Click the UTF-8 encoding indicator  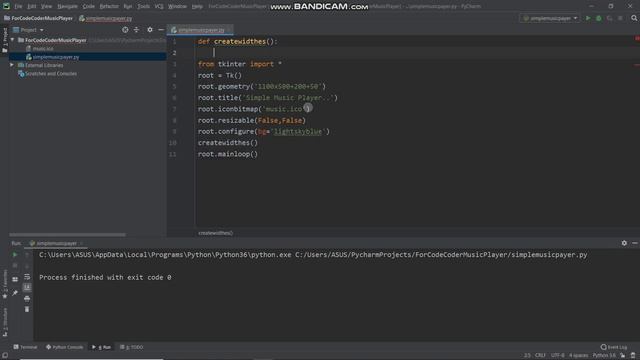point(558,356)
